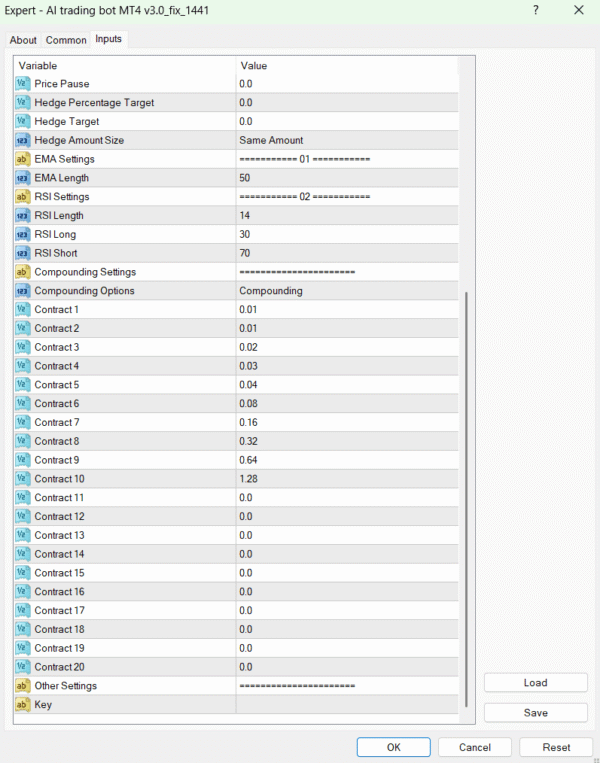
Task: Click the Contract 15 row icon
Action: point(22,573)
